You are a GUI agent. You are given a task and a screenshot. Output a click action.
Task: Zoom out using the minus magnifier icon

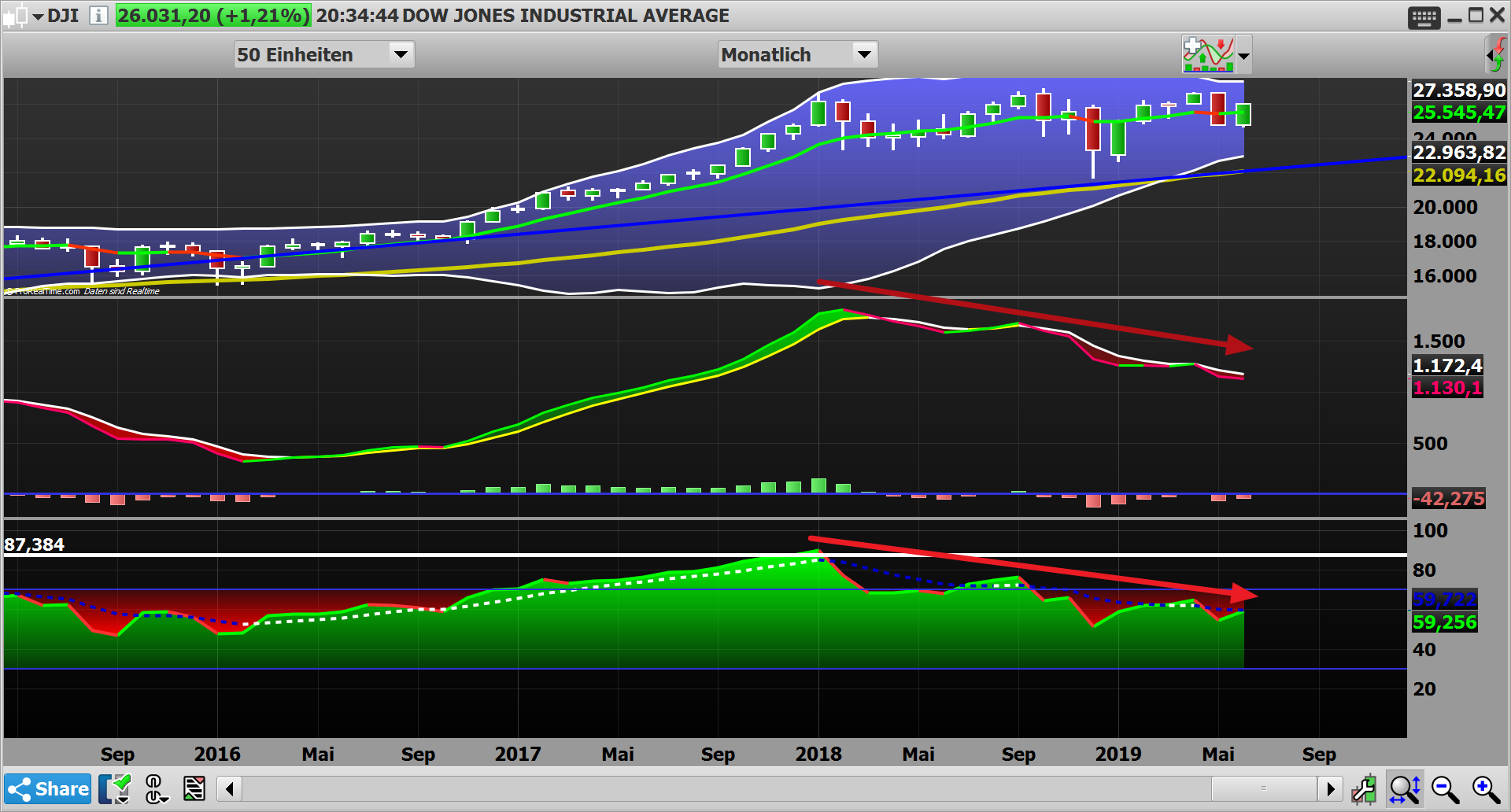1444,788
